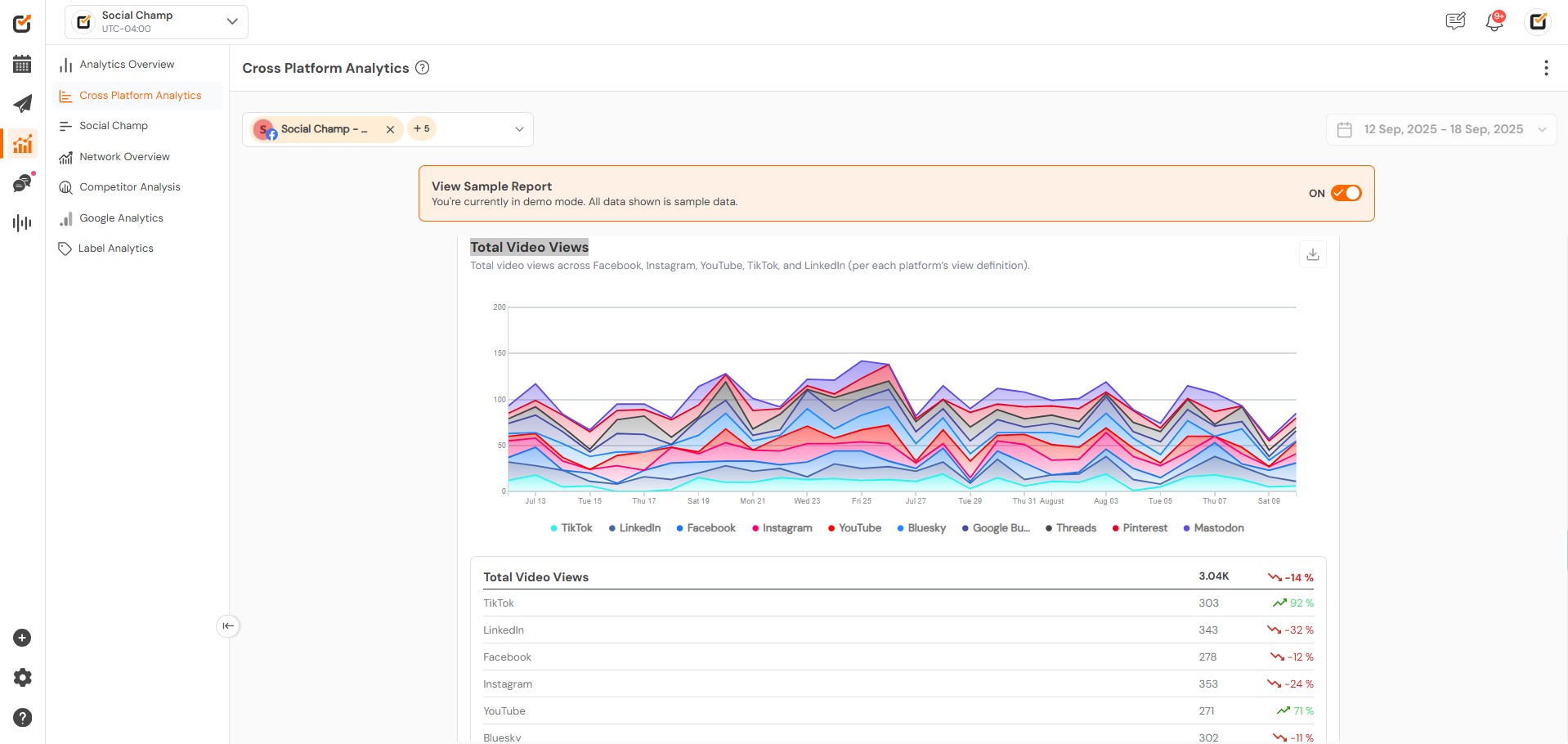Image resolution: width=1568 pixels, height=744 pixels.
Task: Click the Facebook row in table
Action: click(898, 657)
